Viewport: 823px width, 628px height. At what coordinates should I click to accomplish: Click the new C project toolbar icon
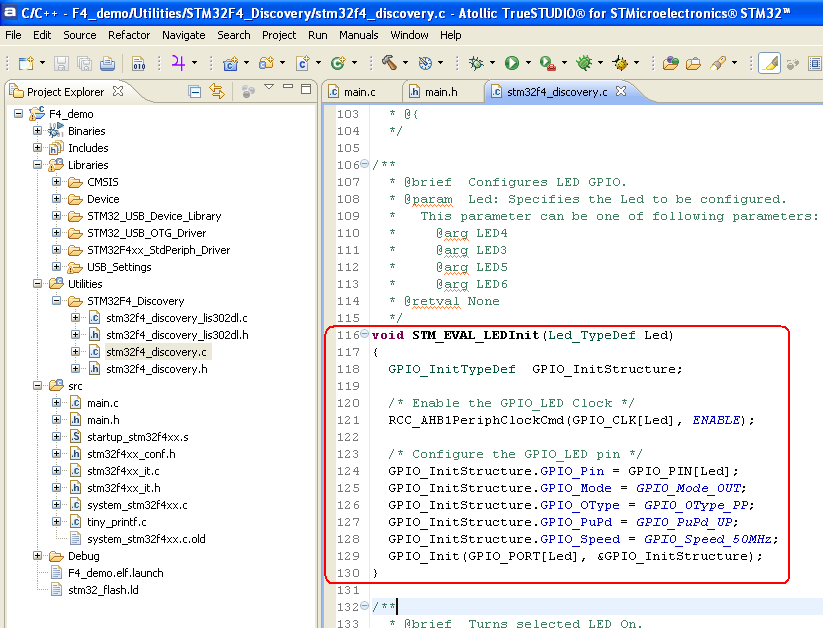pyautogui.click(x=230, y=64)
